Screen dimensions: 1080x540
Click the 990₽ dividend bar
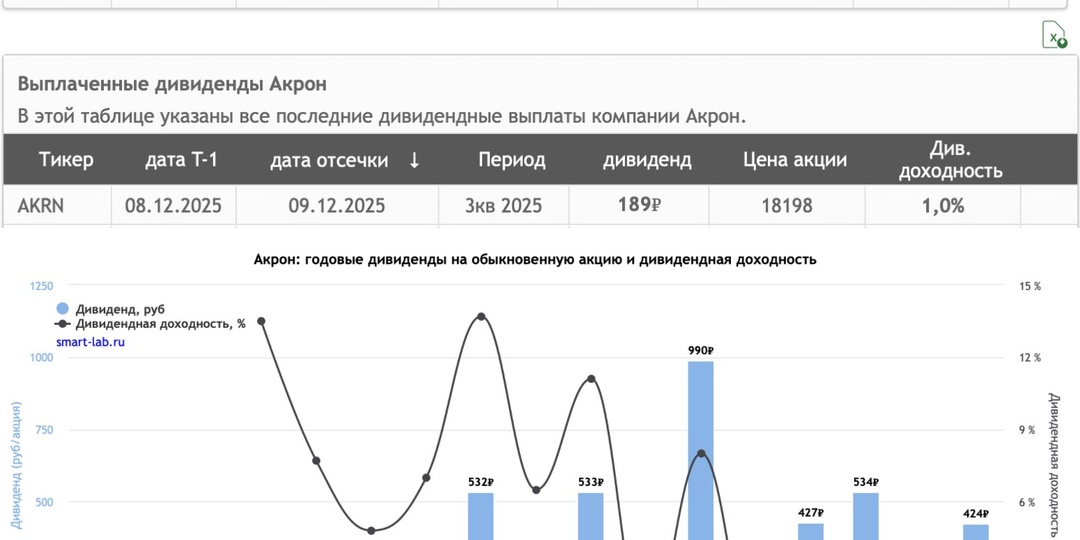point(700,450)
